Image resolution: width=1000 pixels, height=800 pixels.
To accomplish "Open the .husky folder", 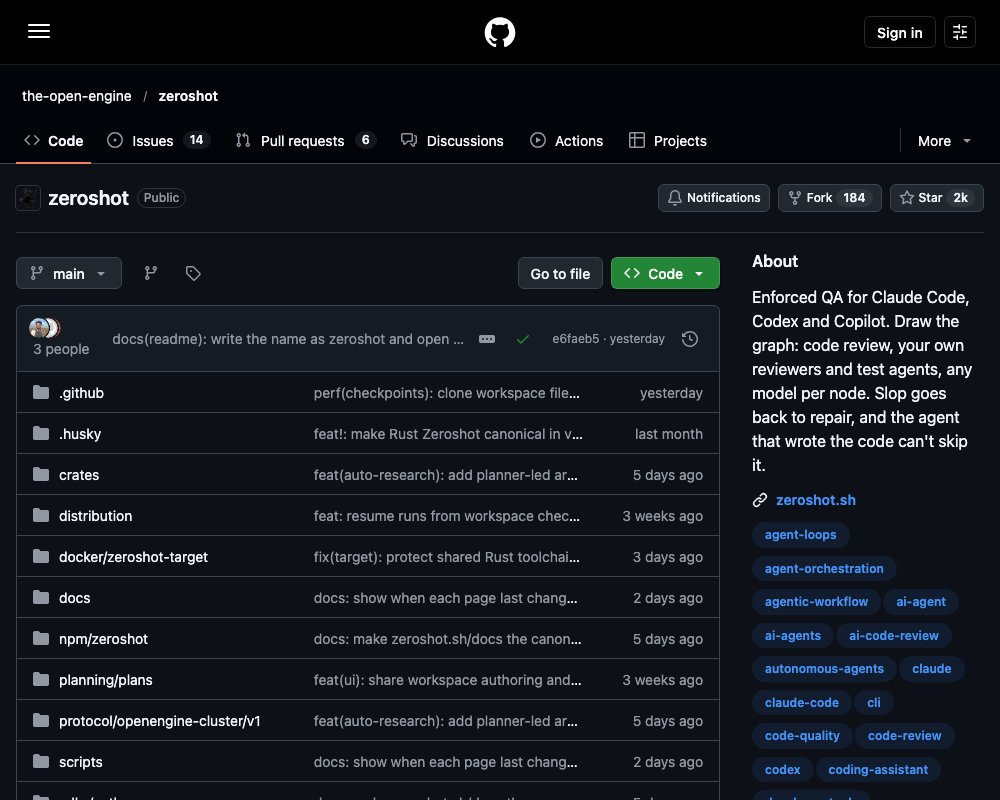I will pyautogui.click(x=80, y=434).
